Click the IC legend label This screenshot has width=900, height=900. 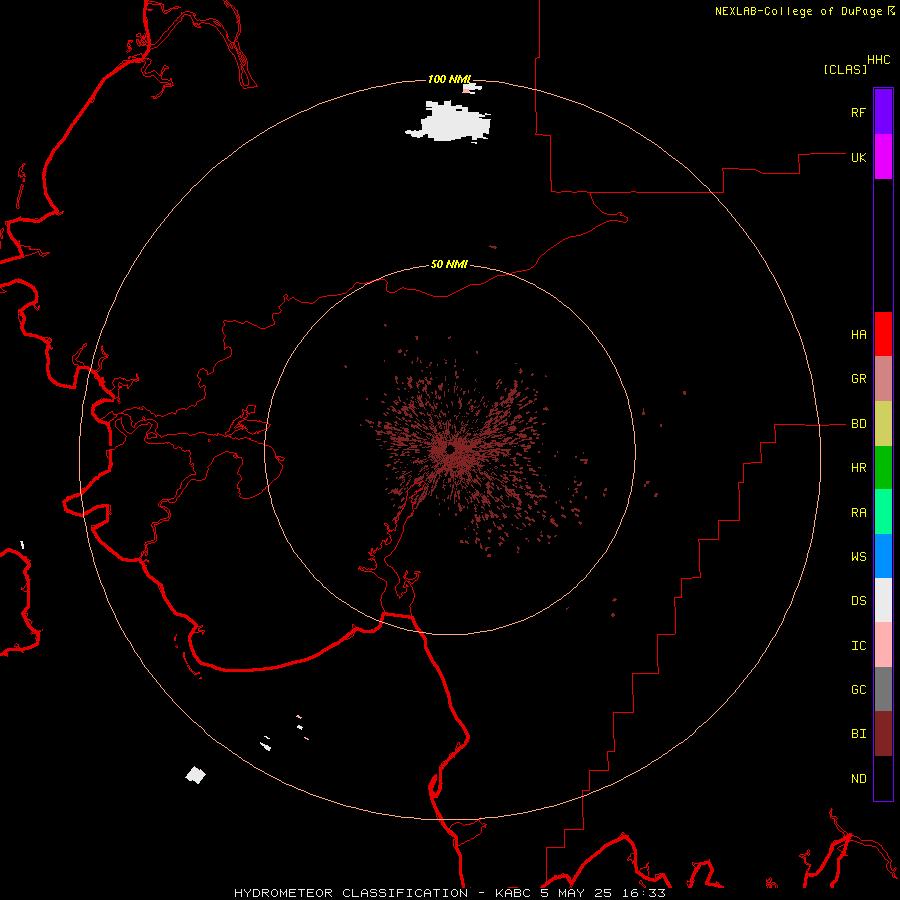858,646
